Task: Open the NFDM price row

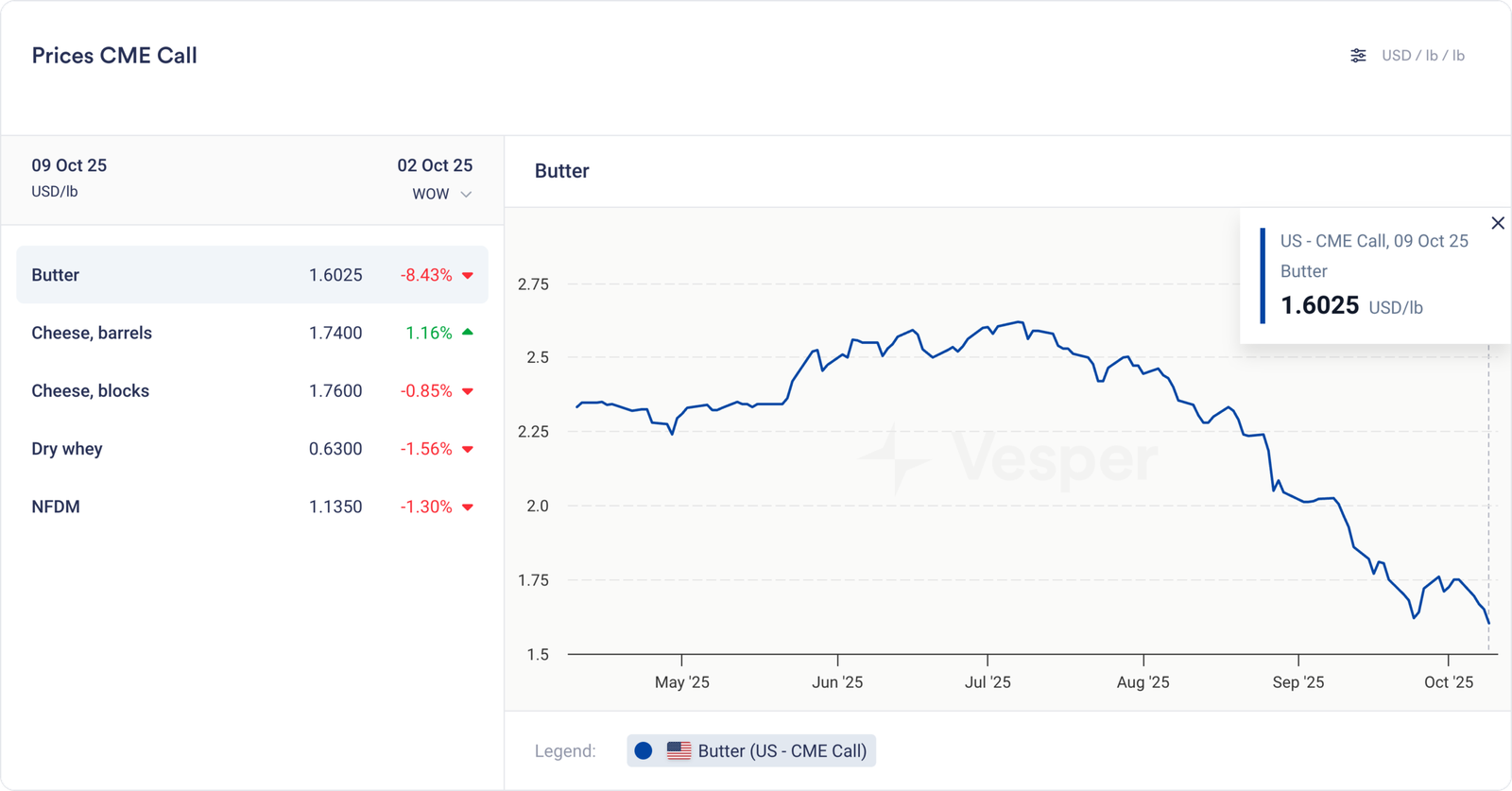Action: click(x=251, y=507)
